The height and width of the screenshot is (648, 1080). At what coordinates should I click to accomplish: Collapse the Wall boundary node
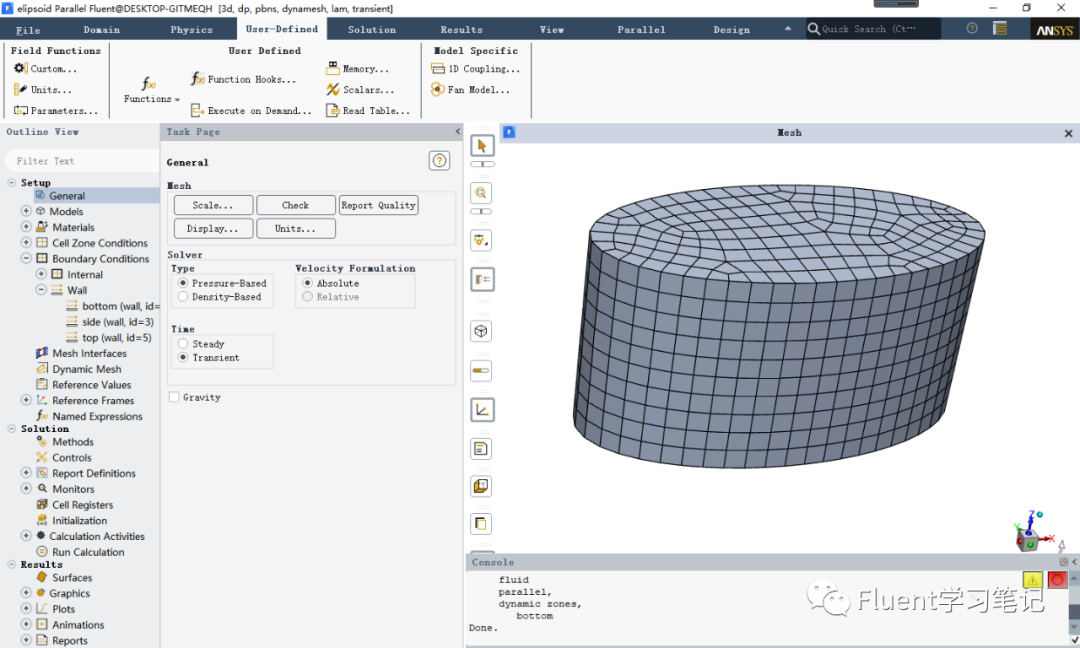[x=41, y=290]
